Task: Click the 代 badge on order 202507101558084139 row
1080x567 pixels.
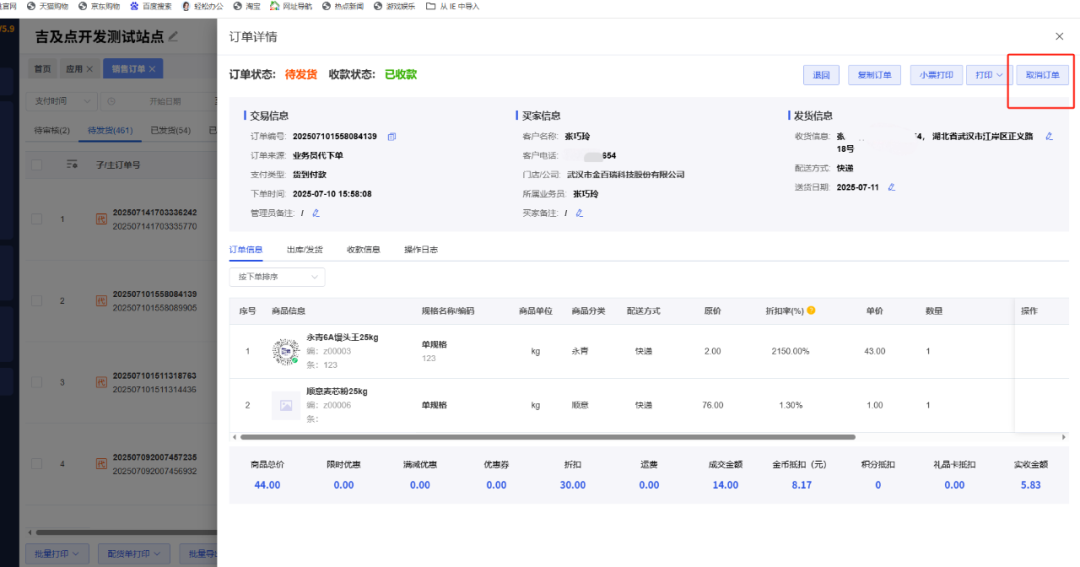Action: pyautogui.click(x=101, y=300)
